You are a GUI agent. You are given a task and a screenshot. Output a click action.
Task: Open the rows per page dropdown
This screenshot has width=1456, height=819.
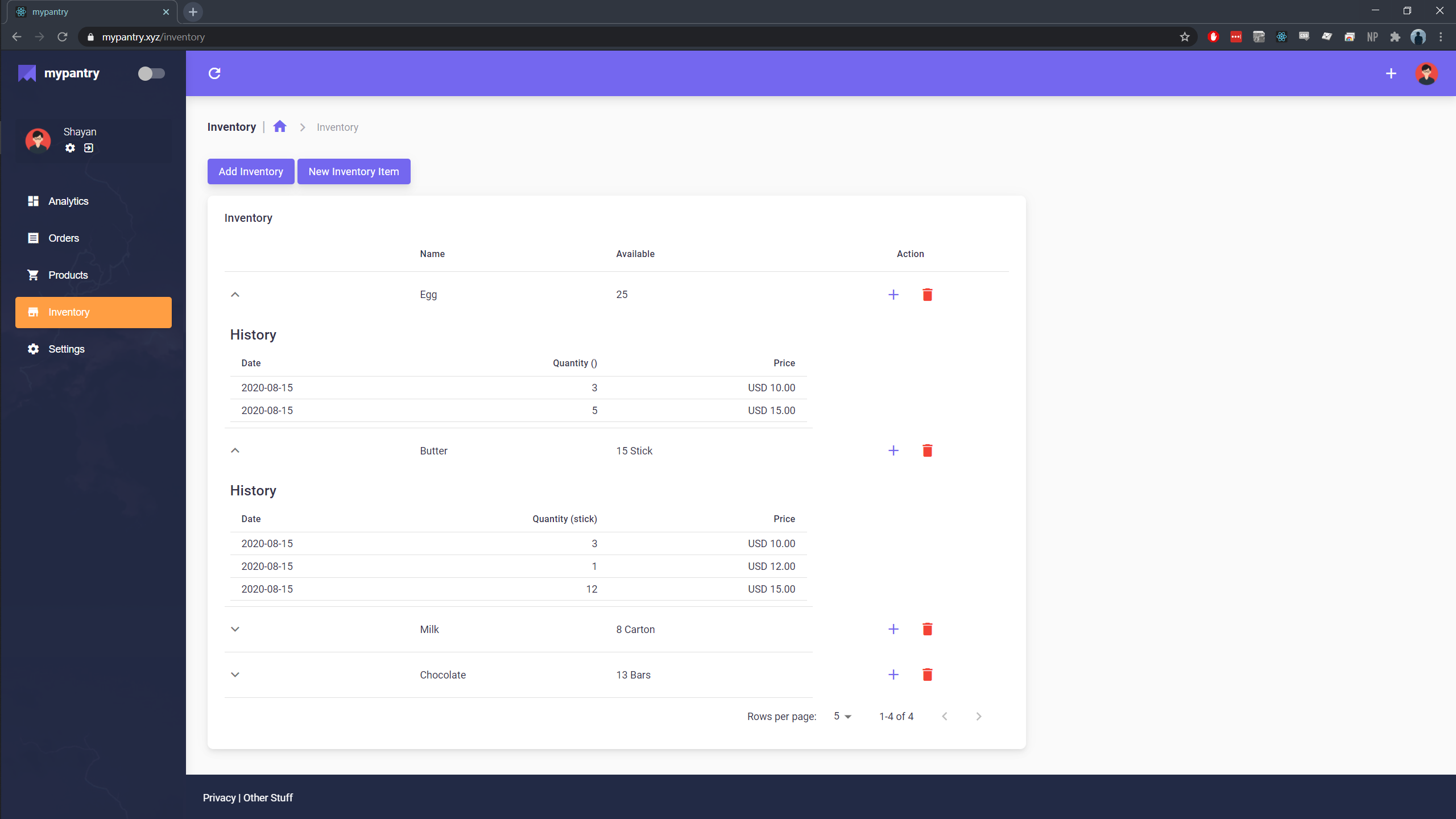[x=842, y=717]
